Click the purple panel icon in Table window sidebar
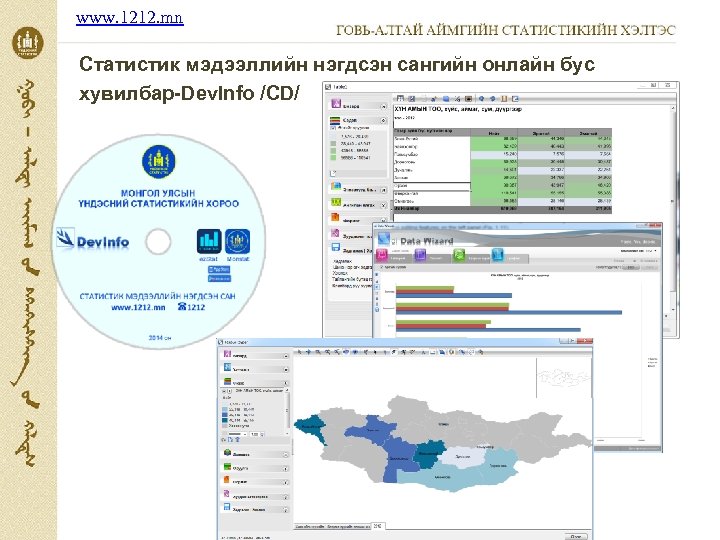Image resolution: width=720 pixels, height=540 pixels. 336,104
